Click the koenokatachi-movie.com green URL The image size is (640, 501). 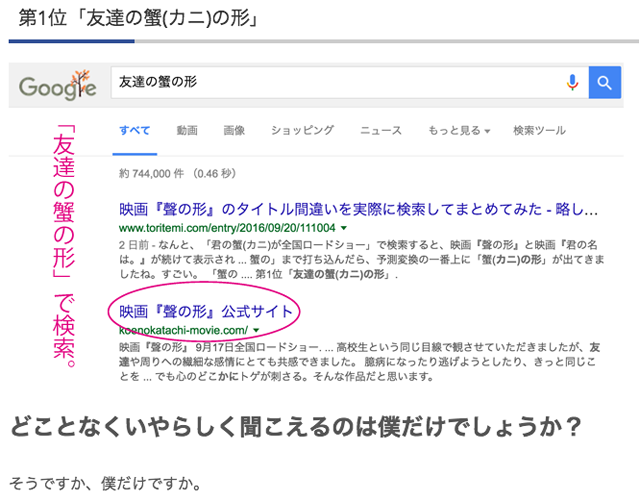(183, 330)
